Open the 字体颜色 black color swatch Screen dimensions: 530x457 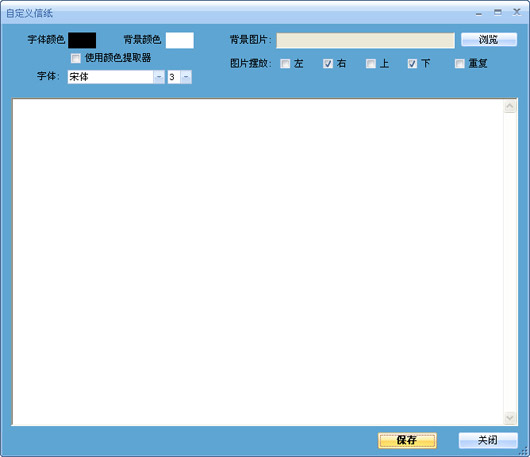(x=82, y=40)
